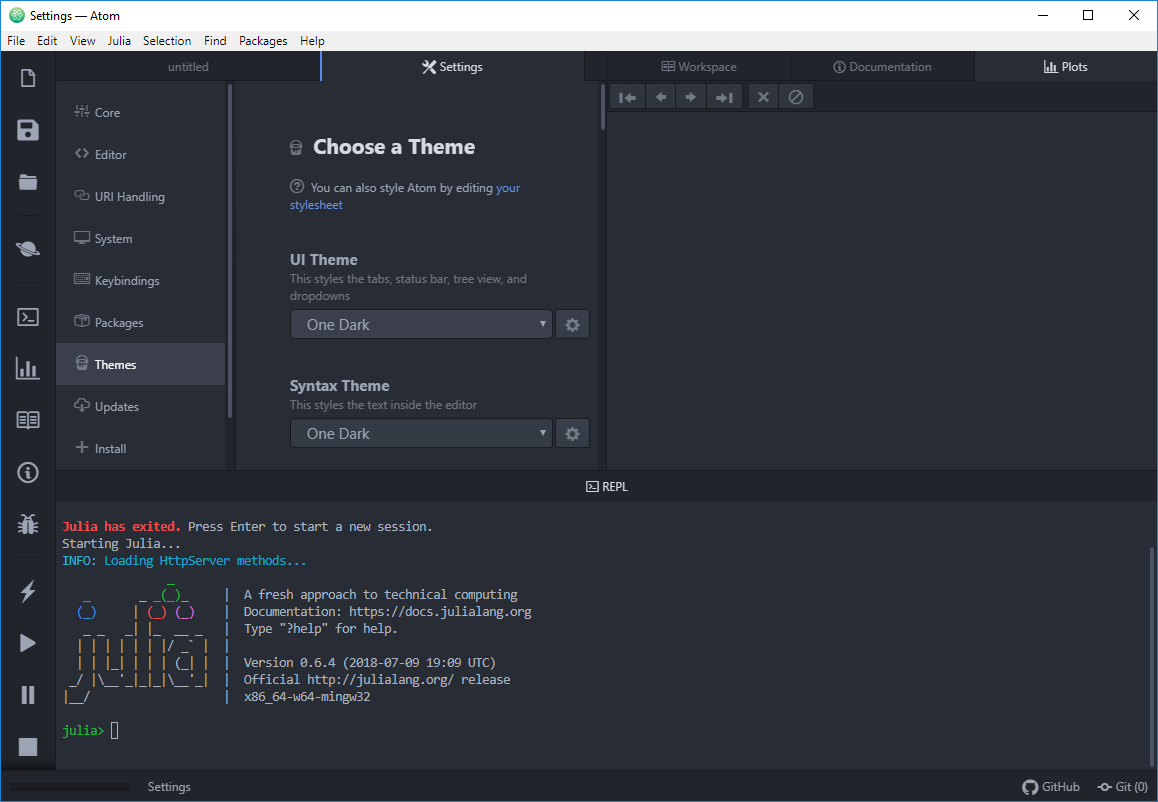1158x802 pixels.
Task: Click the gear button beside UI Theme dropdown
Action: (572, 325)
